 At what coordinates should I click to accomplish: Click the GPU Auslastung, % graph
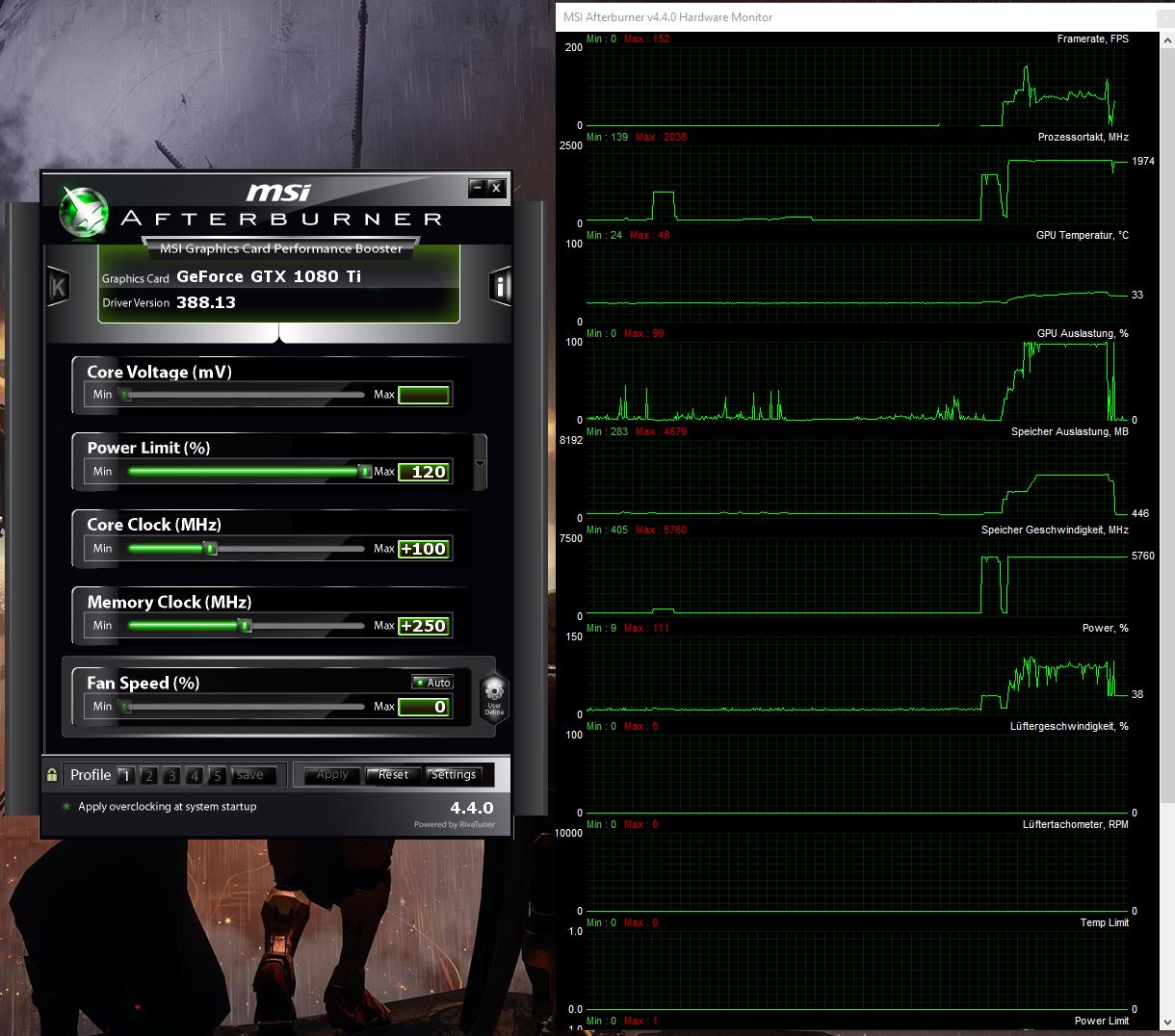pos(856,380)
